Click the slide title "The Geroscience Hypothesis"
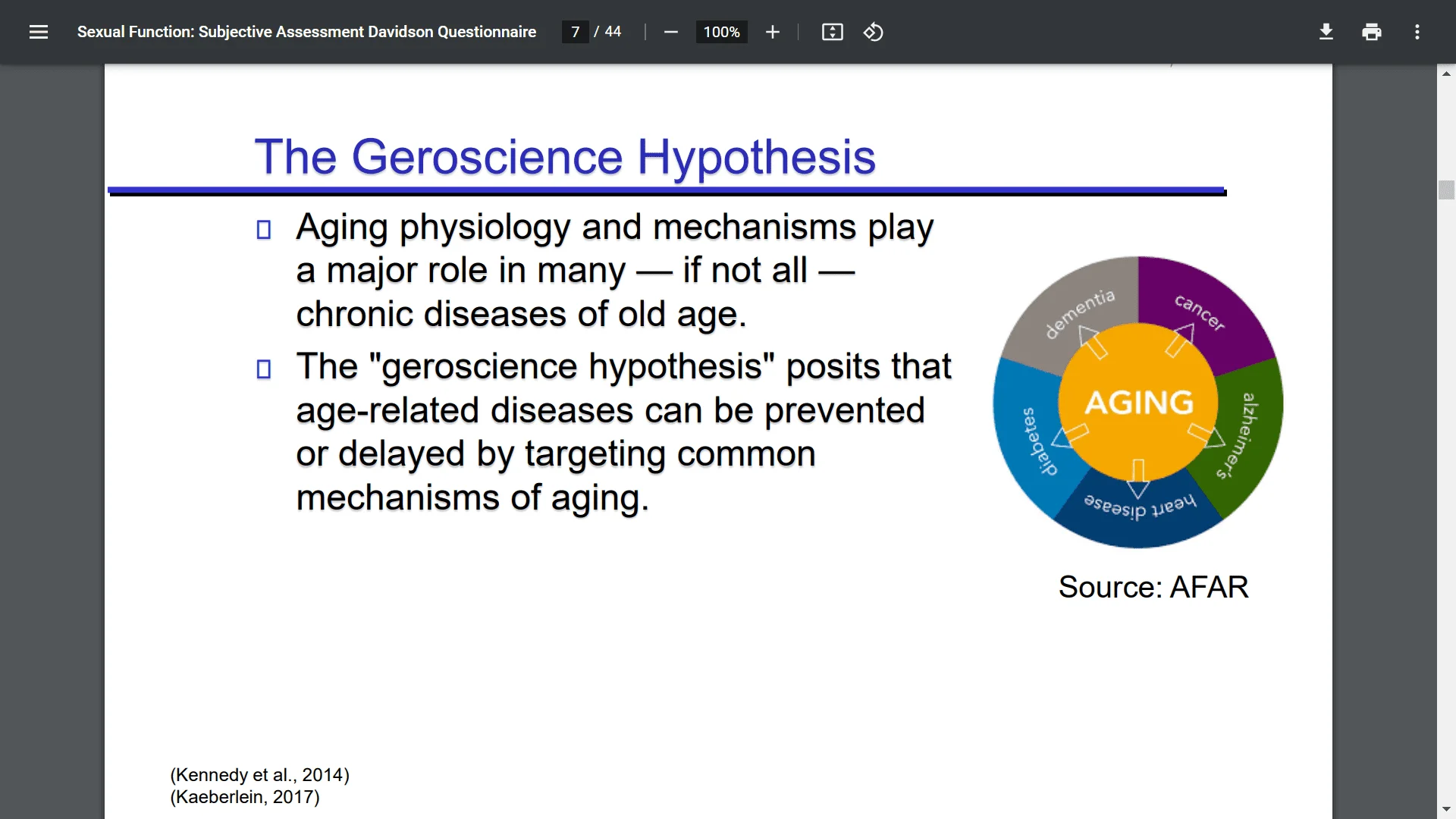Image resolution: width=1456 pixels, height=819 pixels. point(565,157)
